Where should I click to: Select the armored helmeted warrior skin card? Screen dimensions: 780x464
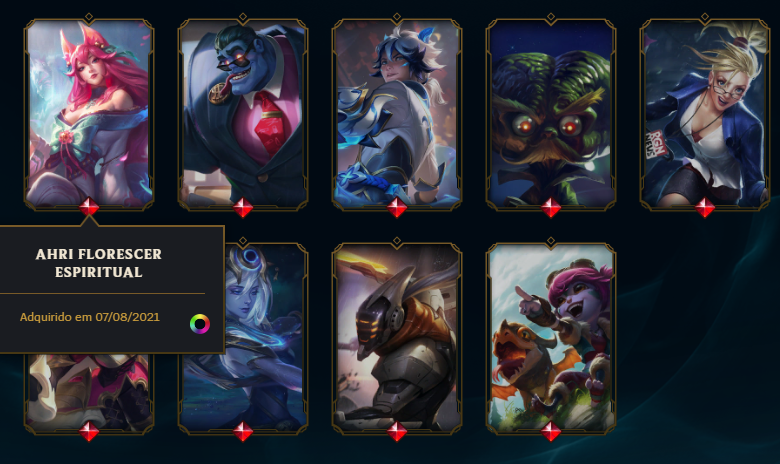(396, 337)
